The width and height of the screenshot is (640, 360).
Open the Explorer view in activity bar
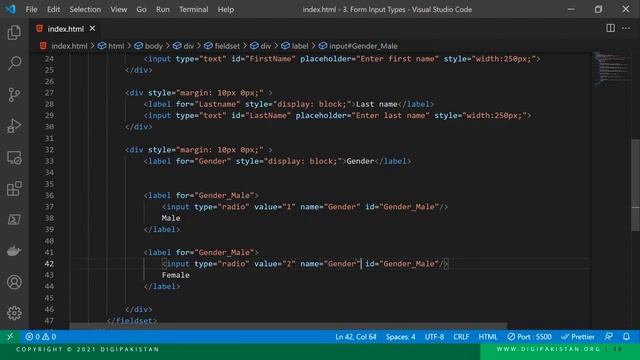pos(14,32)
